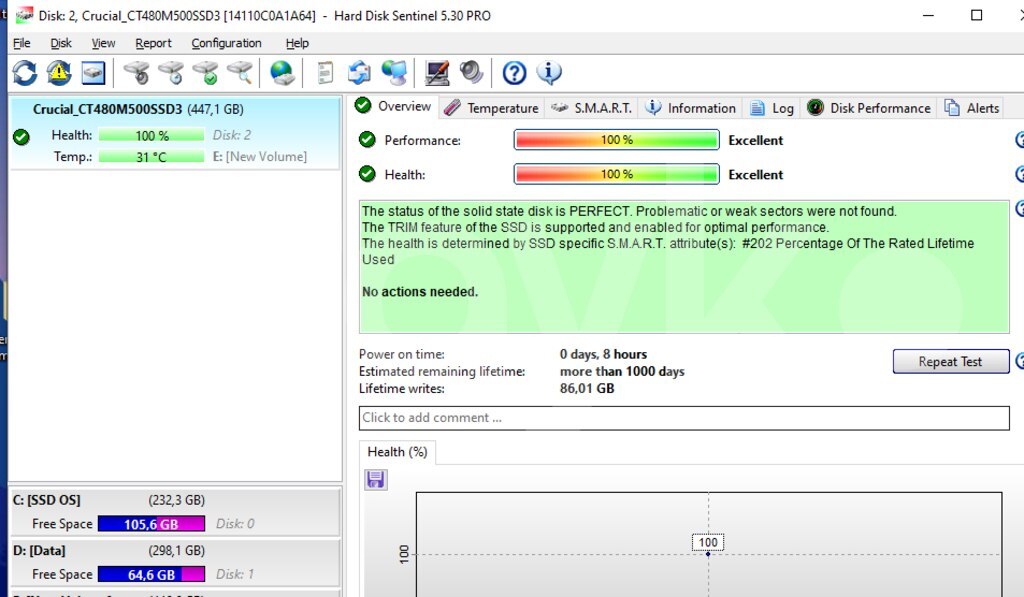Open the Disk Performance tab
The height and width of the screenshot is (597, 1024).
tap(869, 108)
